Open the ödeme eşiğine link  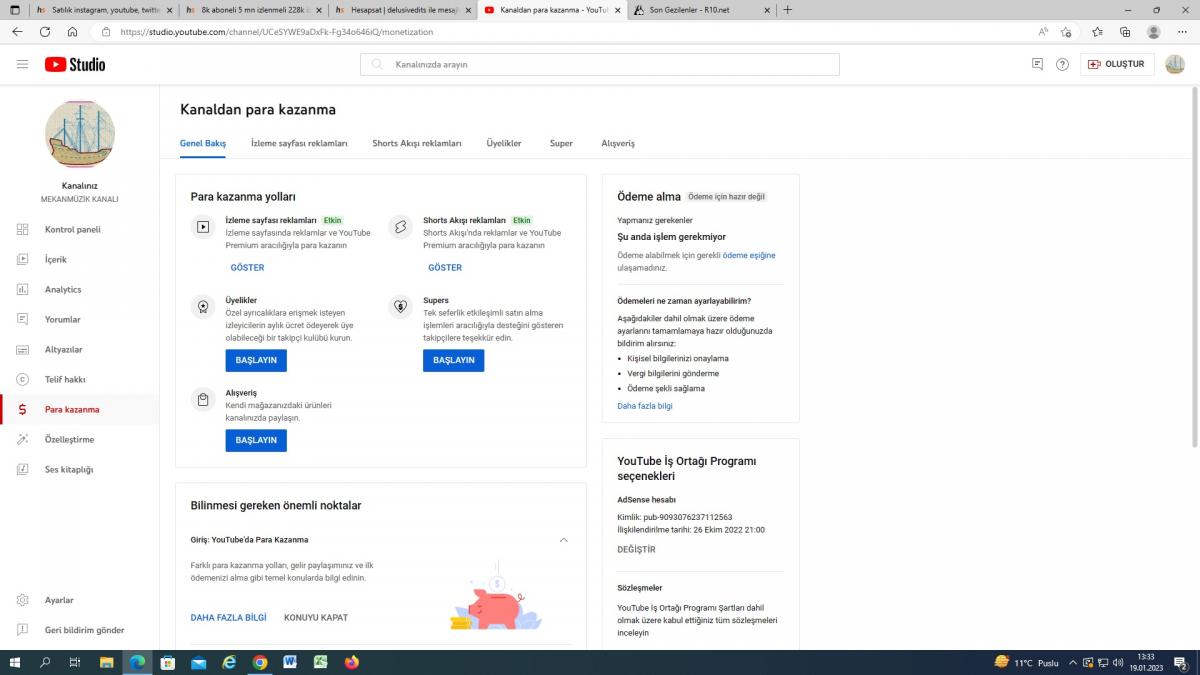pyautogui.click(x=749, y=255)
